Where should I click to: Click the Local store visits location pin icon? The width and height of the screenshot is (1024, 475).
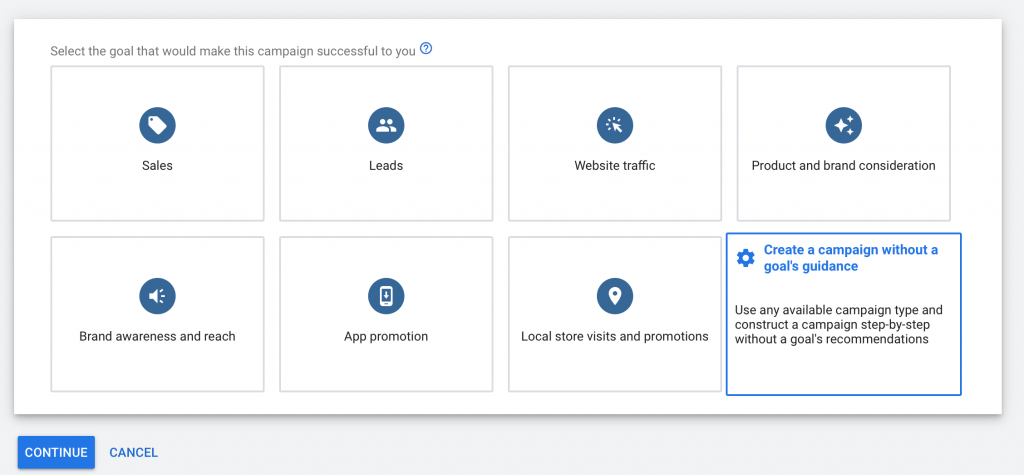tap(615, 296)
